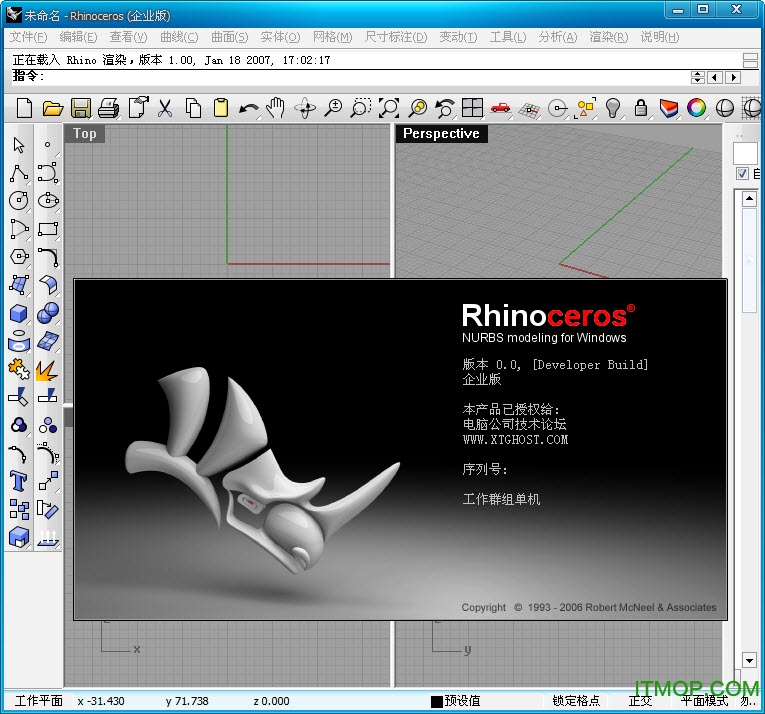Image resolution: width=765 pixels, height=714 pixels.
Task: Open the 曲线(C) menu
Action: coord(179,37)
